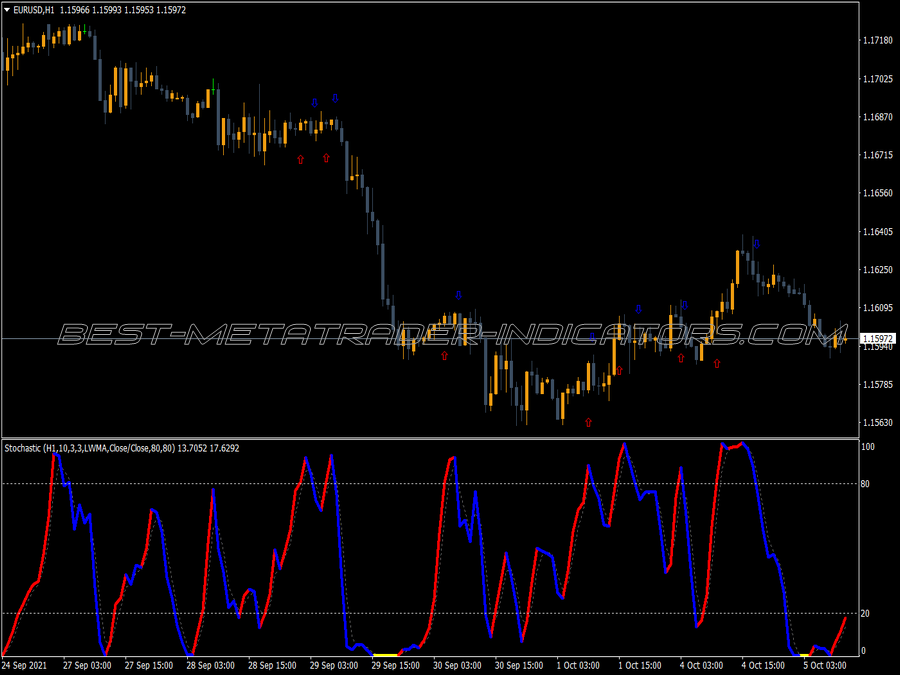Screen dimensions: 900x675
Task: Click the 5 Oct 03:00 time label
Action: pyautogui.click(x=825, y=665)
